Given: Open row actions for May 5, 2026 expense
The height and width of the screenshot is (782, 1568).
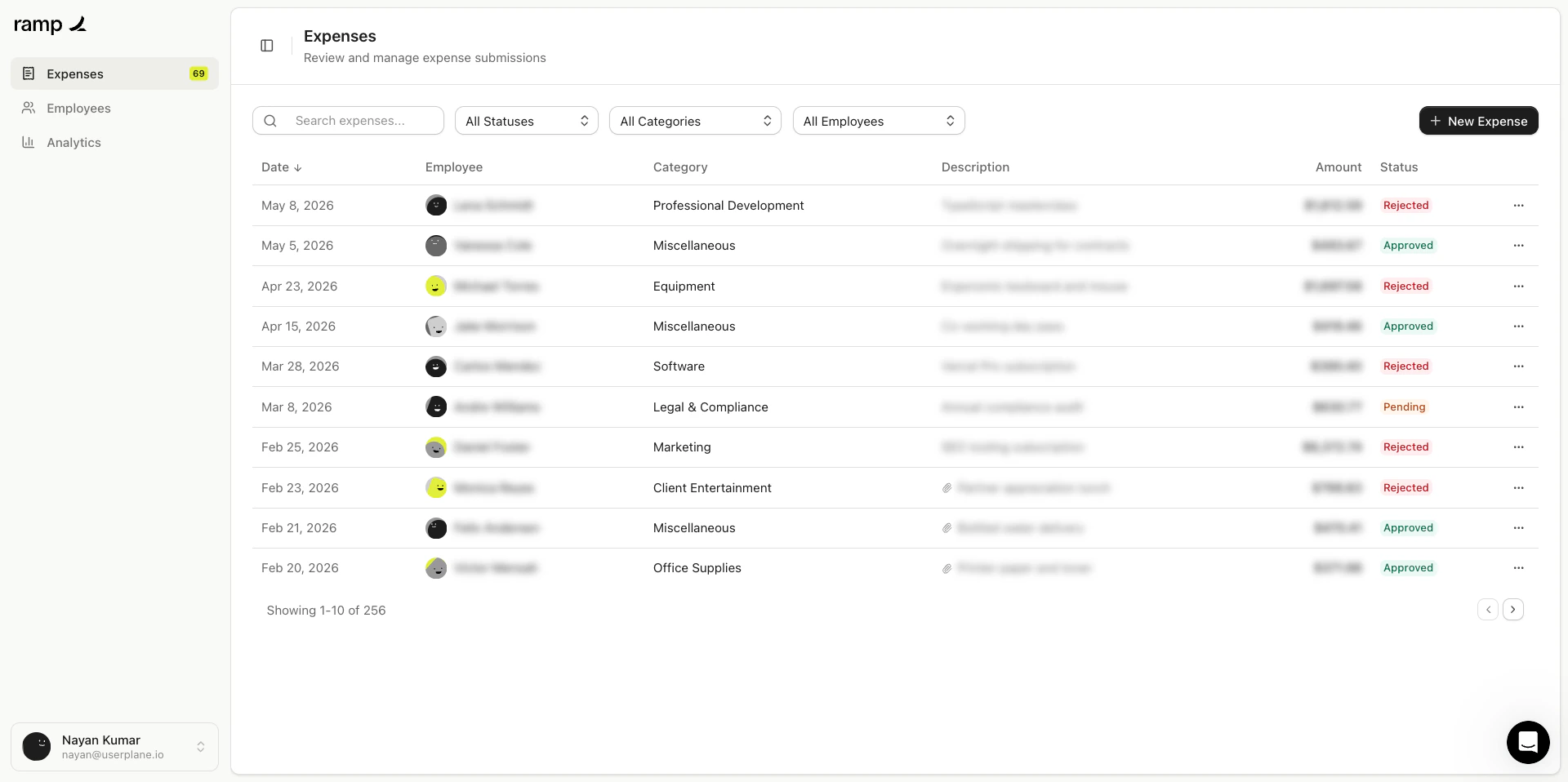Looking at the screenshot, I should 1518,246.
